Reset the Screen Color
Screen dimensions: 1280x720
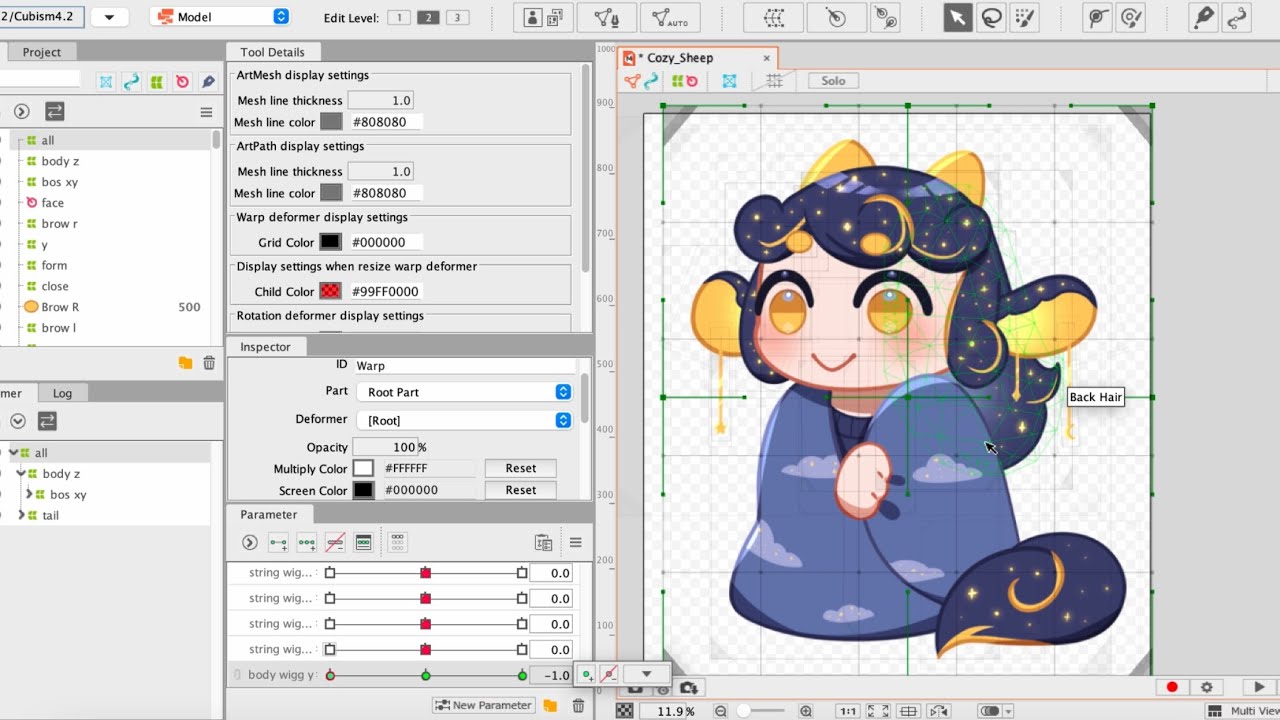pyautogui.click(x=520, y=490)
